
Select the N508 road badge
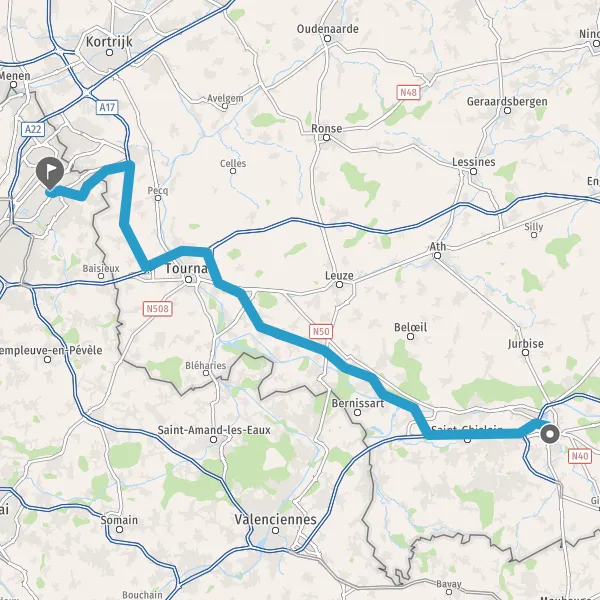[x=158, y=308]
